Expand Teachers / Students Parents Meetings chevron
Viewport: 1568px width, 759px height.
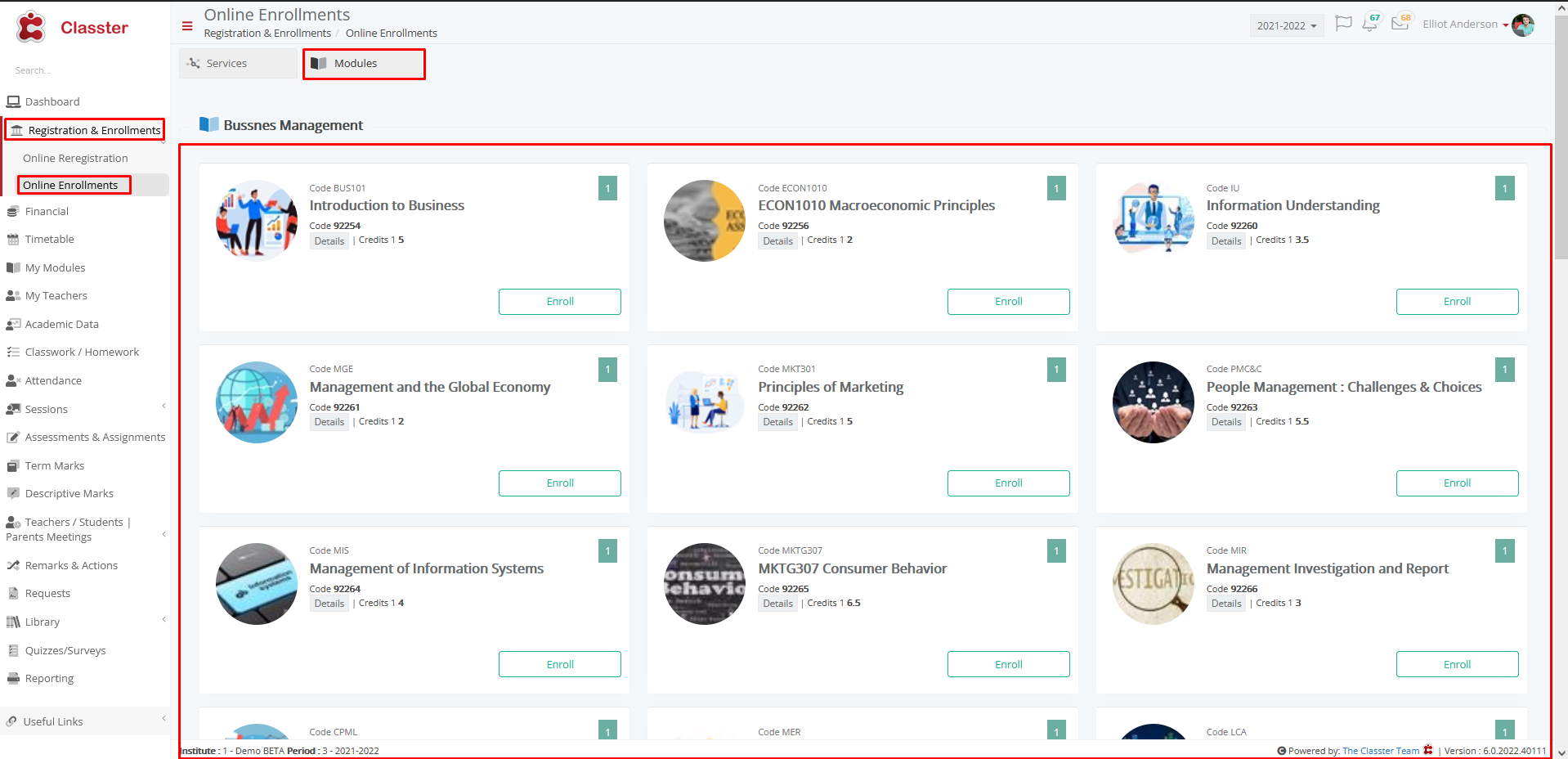point(164,534)
